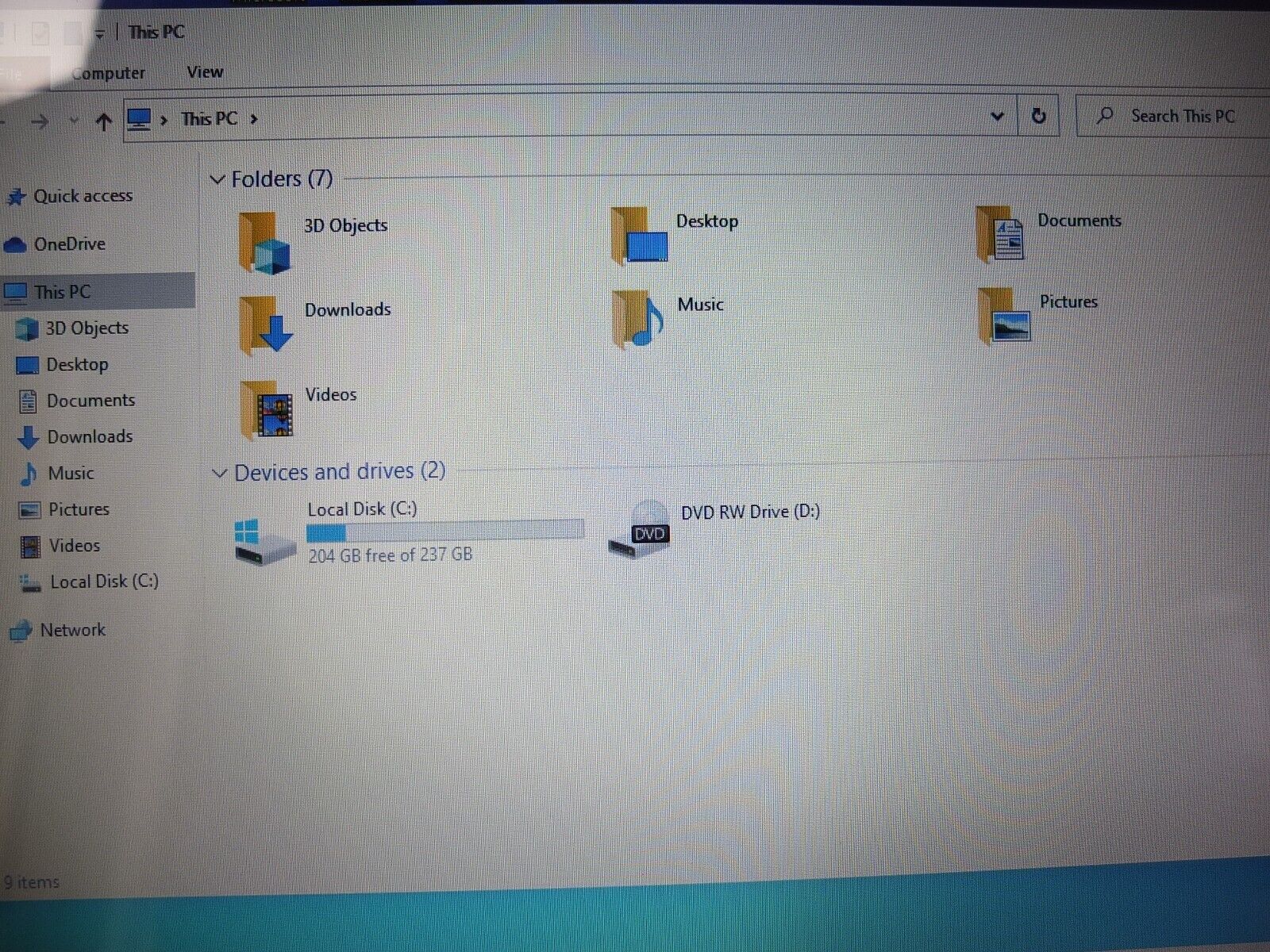
Task: Open the Computer ribbon tab
Action: [108, 73]
